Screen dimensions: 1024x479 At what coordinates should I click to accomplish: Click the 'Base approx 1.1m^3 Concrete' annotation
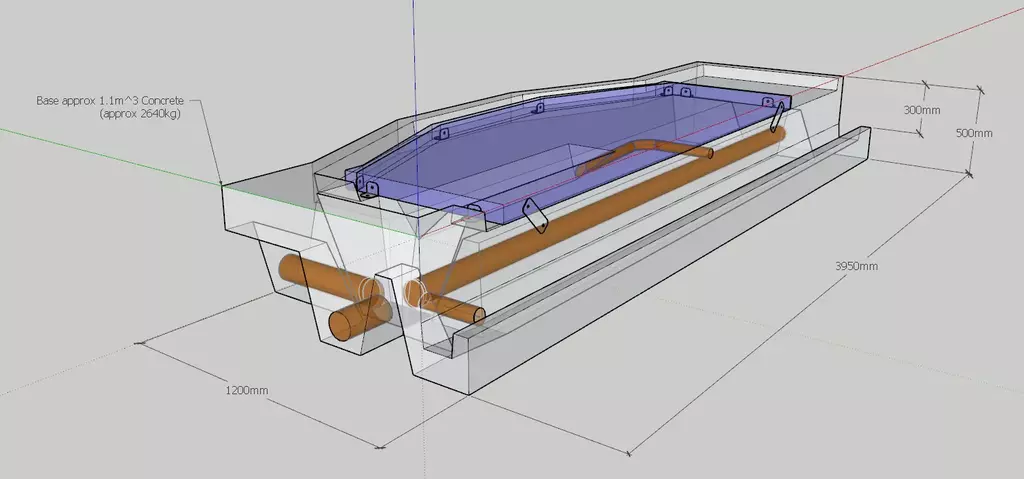tap(110, 101)
